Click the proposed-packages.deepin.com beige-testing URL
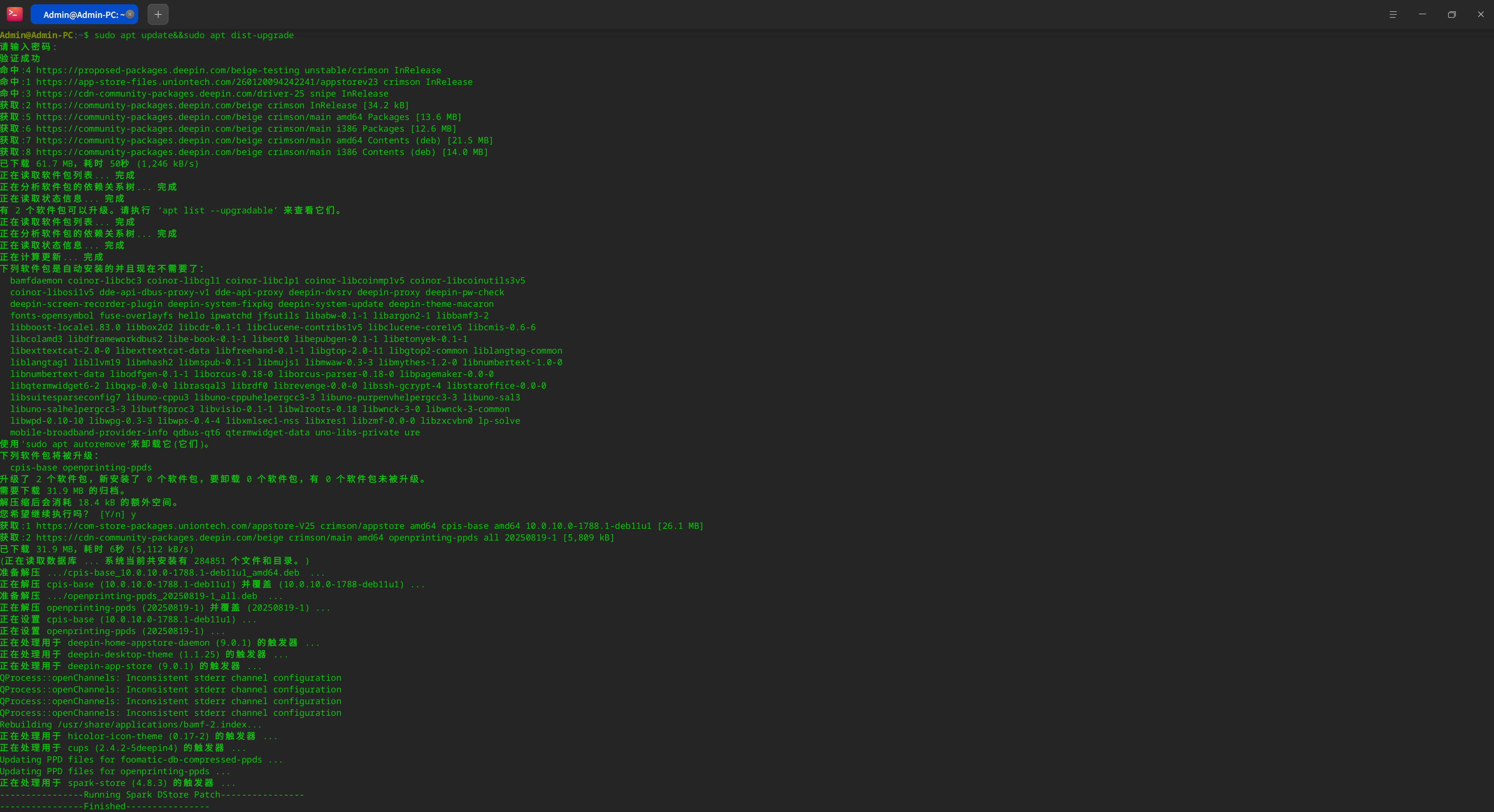The height and width of the screenshot is (812, 1494). click(168, 70)
